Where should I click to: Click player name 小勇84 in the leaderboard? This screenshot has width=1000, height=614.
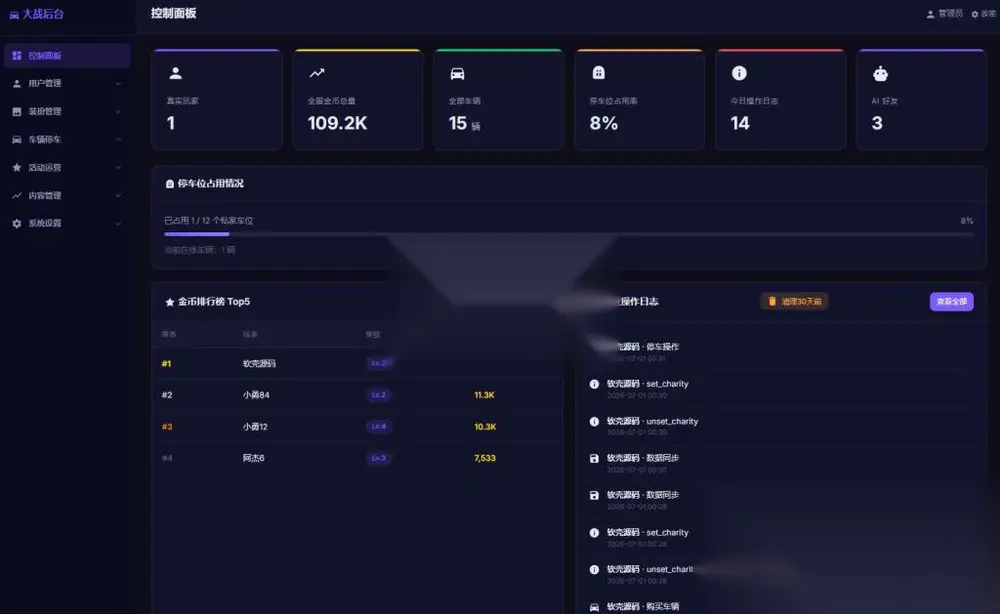256,395
